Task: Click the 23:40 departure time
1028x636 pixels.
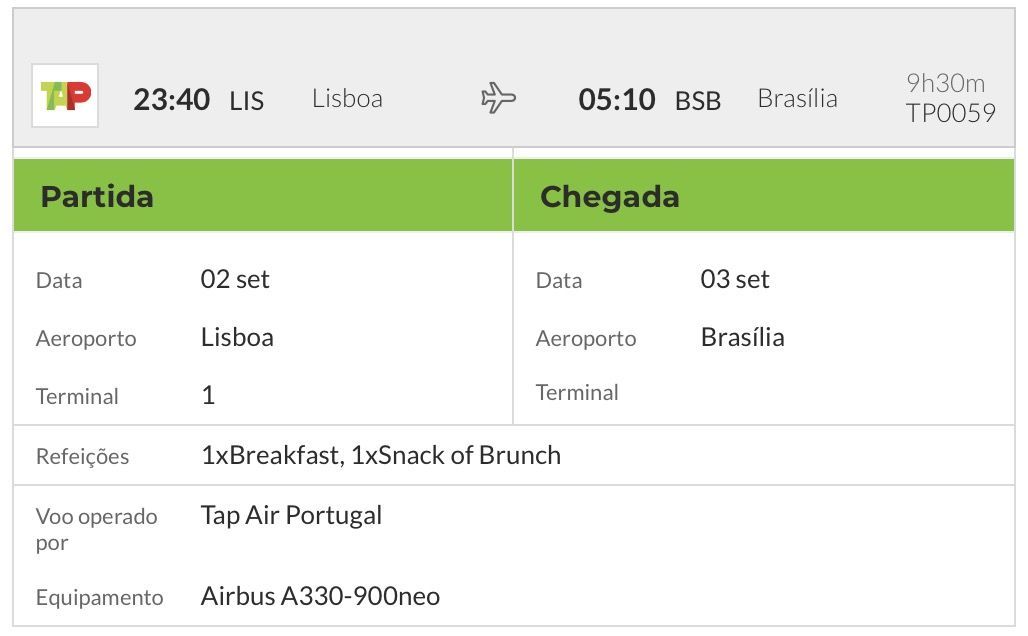Action: (172, 100)
